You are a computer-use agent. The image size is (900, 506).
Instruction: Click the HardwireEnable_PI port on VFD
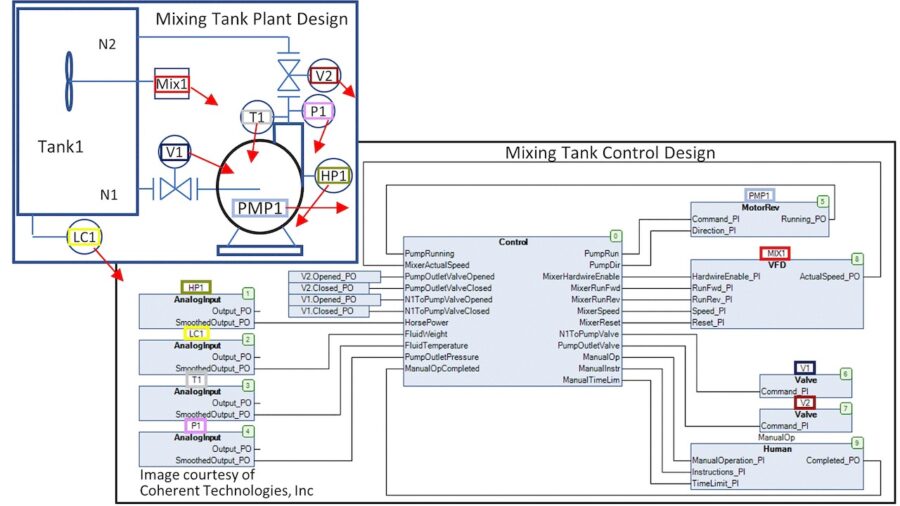click(726, 277)
